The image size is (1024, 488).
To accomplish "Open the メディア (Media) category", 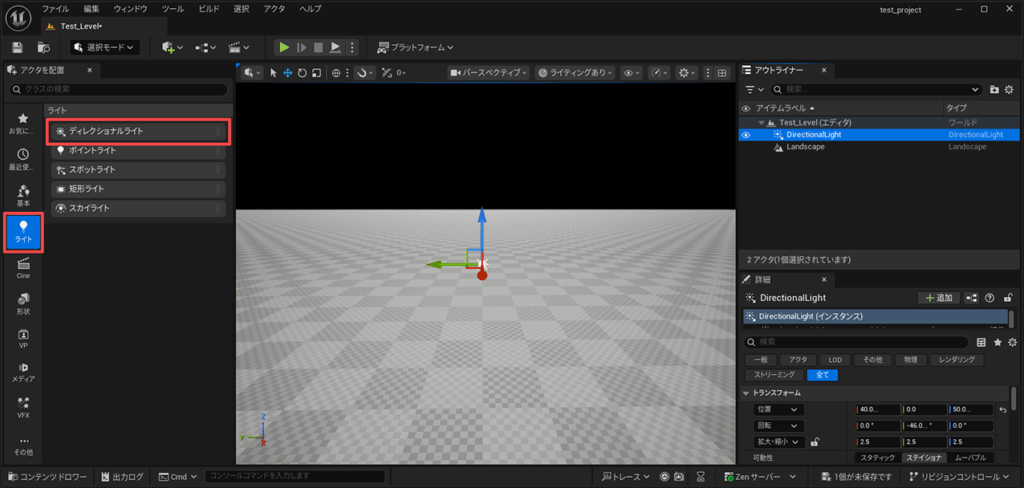I will (23, 372).
